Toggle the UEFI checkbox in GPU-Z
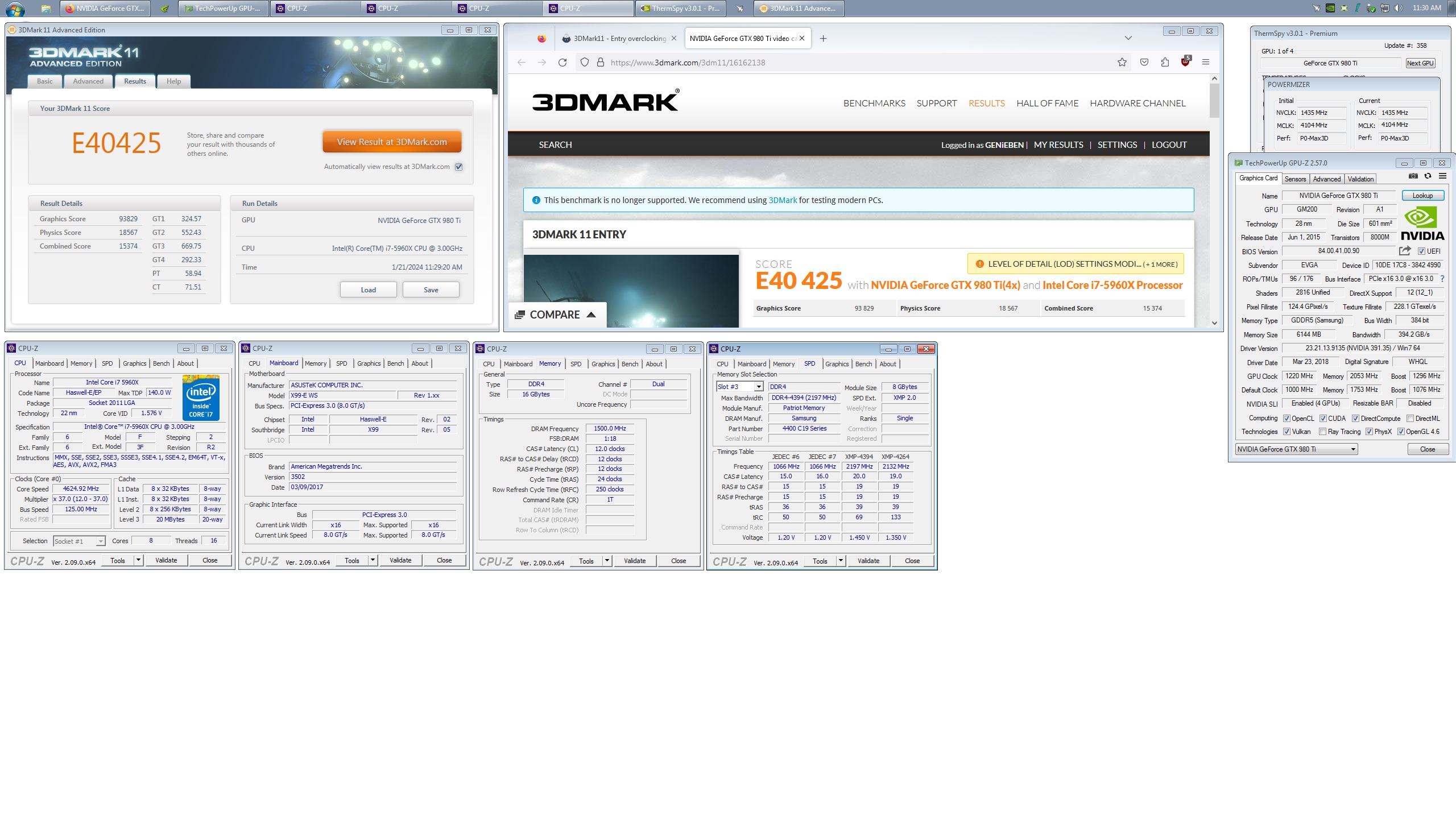Image resolution: width=1456 pixels, height=819 pixels. point(1421,251)
